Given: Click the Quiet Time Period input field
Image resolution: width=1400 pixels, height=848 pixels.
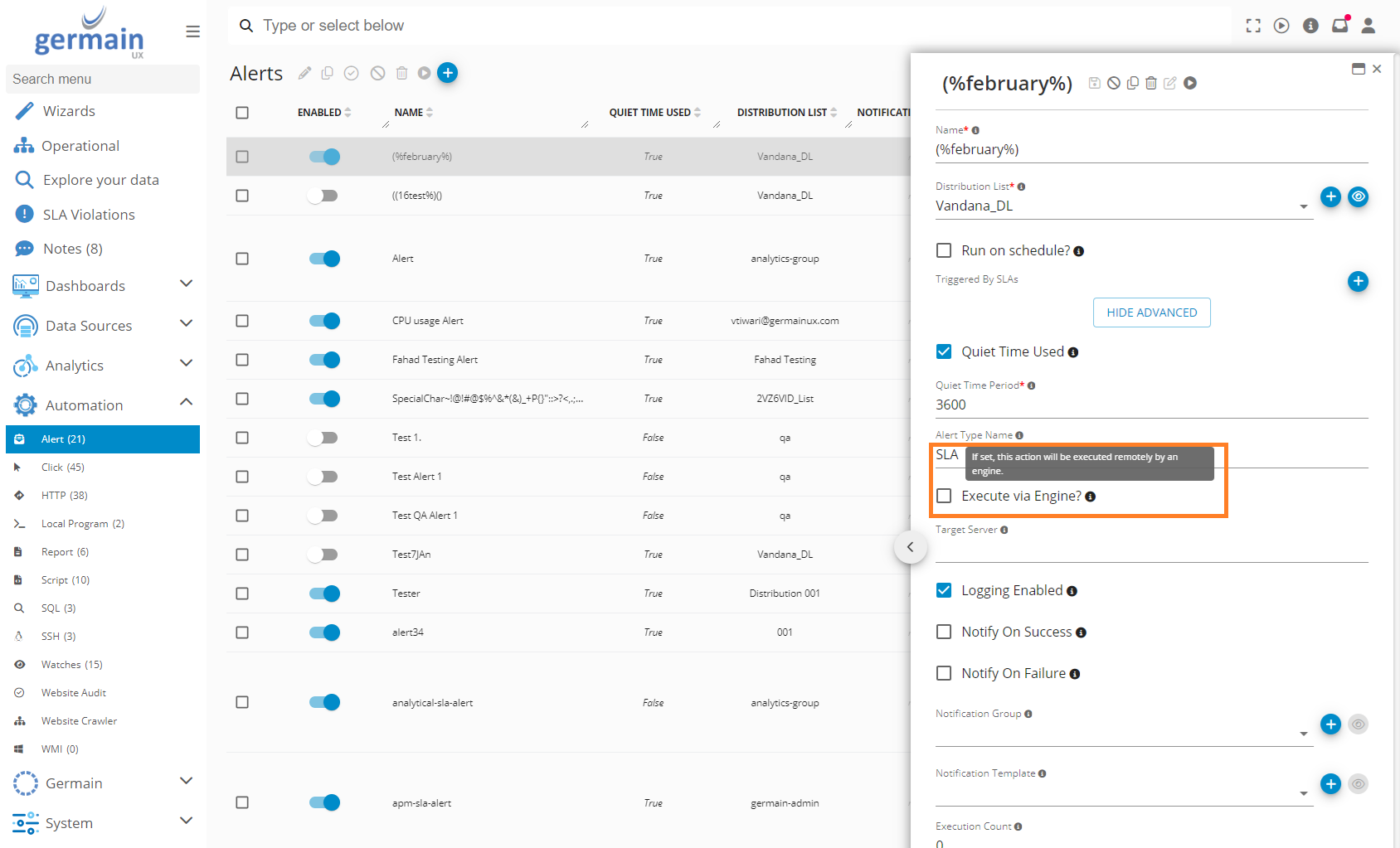Looking at the screenshot, I should click(x=1151, y=405).
